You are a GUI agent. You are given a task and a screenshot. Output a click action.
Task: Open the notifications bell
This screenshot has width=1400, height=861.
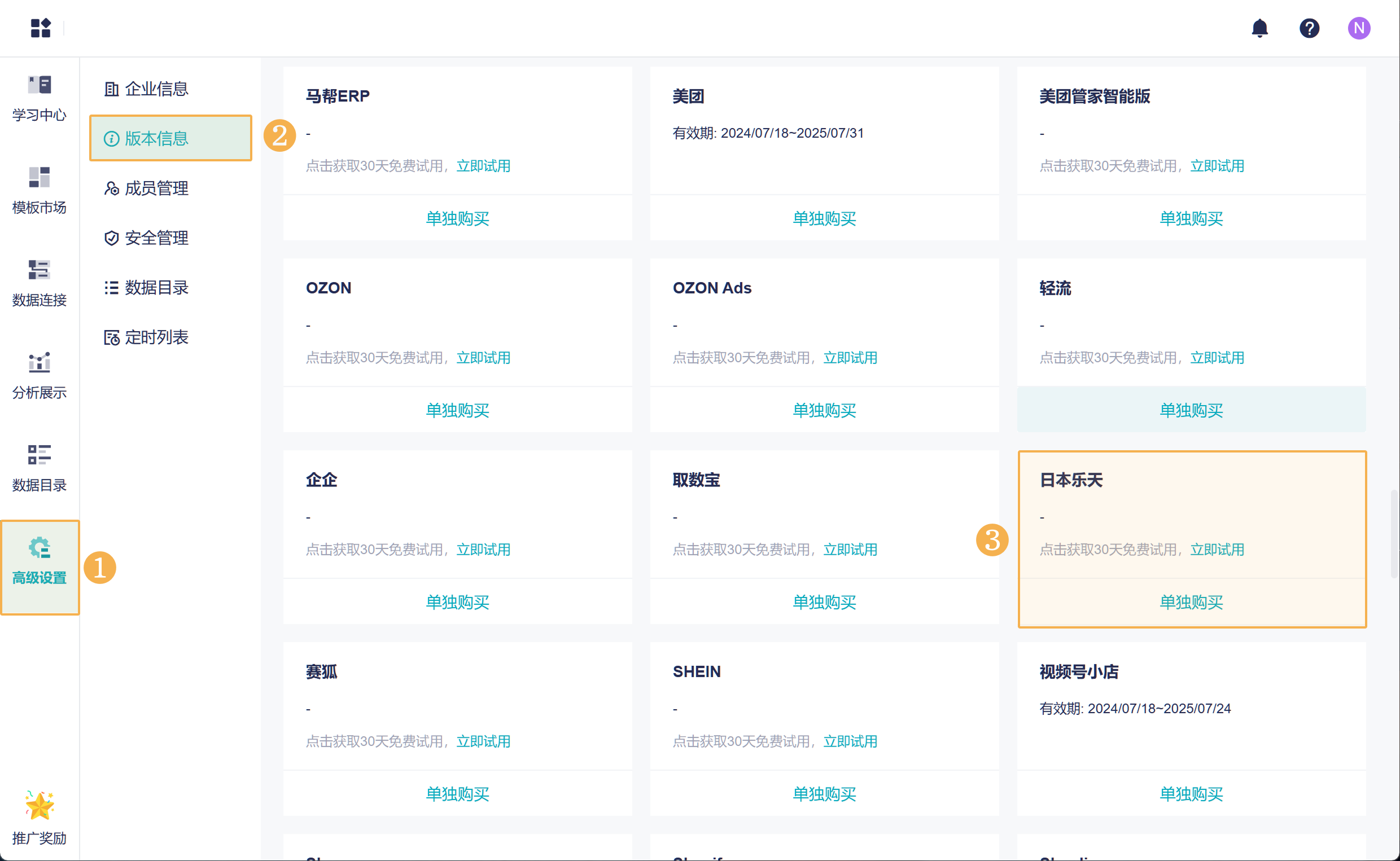tap(1259, 28)
